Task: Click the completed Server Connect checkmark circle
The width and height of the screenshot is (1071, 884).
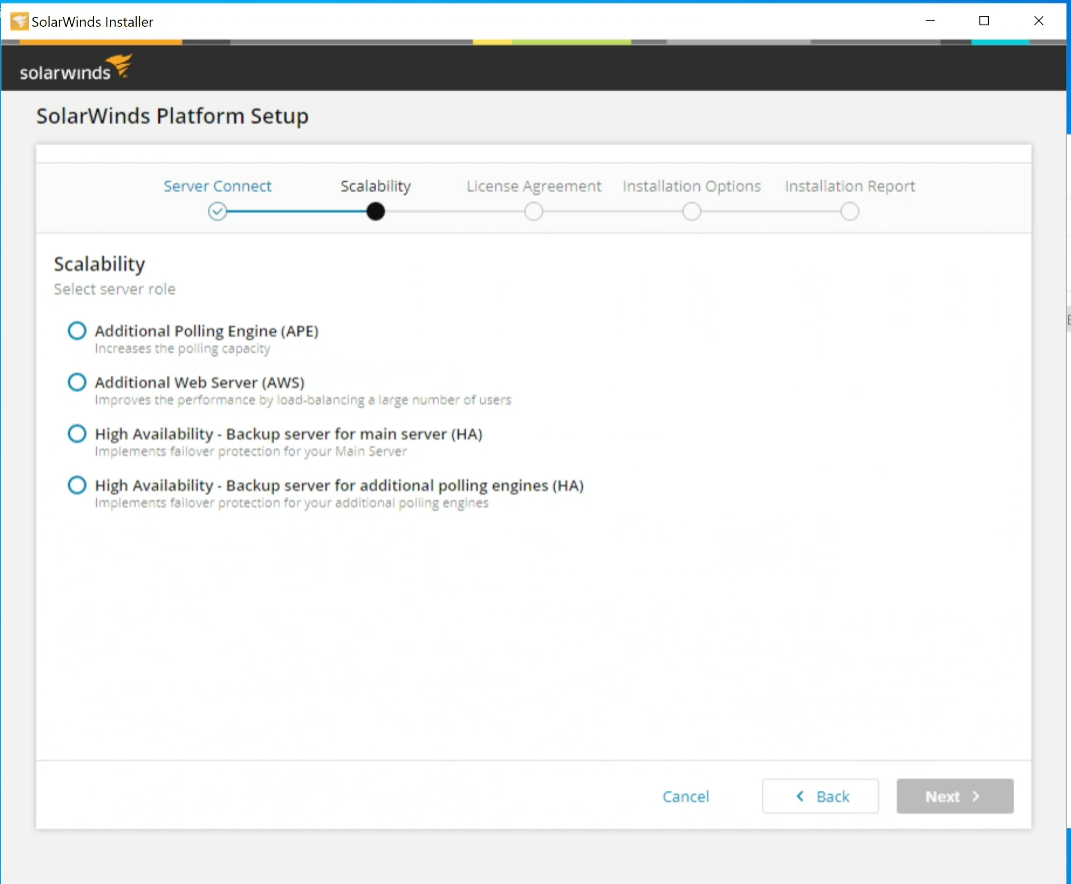Action: click(x=217, y=212)
